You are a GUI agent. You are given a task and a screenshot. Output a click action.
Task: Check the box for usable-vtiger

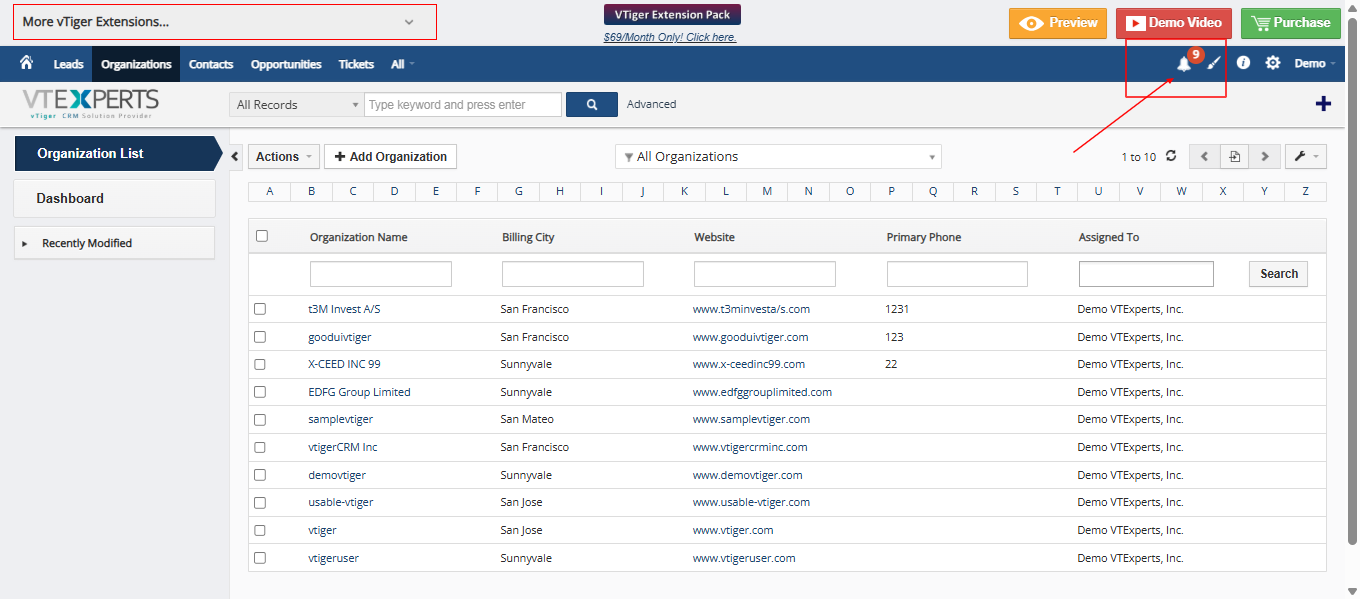(260, 502)
